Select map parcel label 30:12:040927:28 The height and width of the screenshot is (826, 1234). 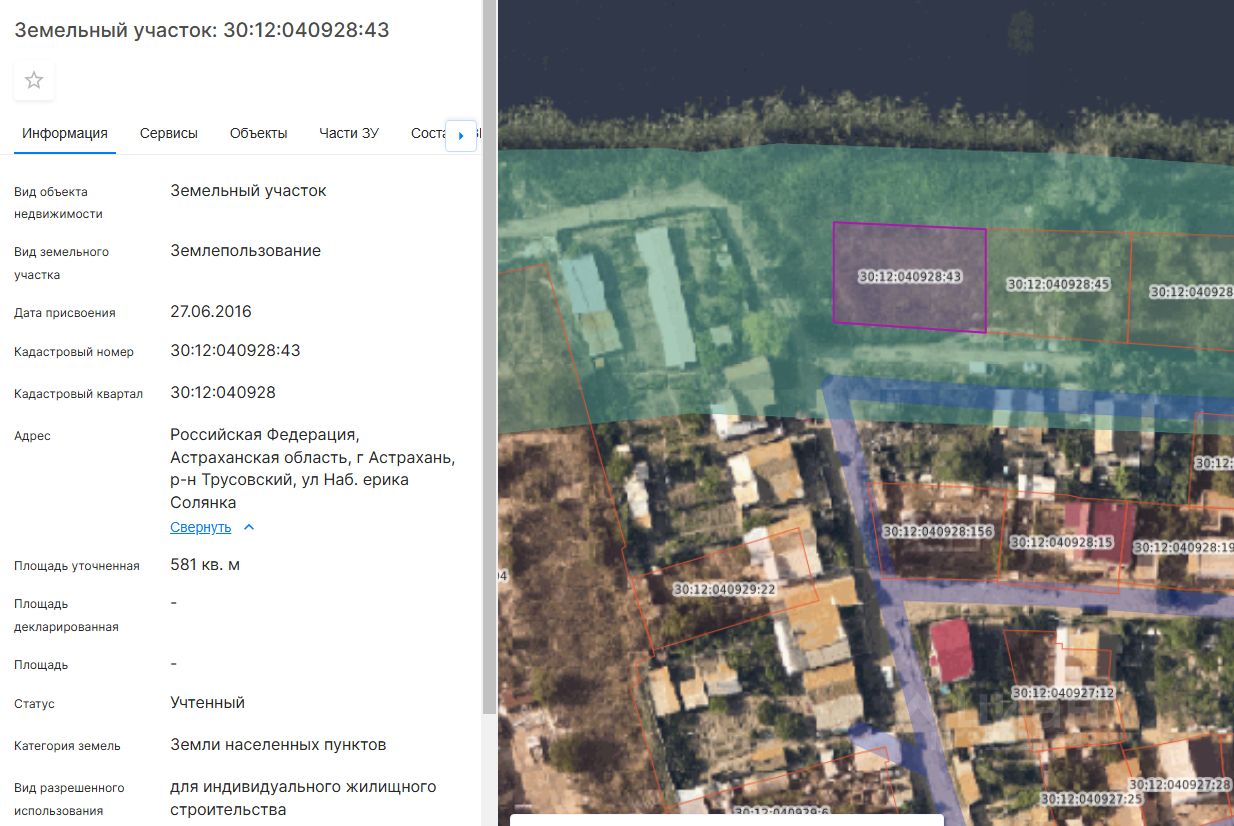pos(1180,785)
